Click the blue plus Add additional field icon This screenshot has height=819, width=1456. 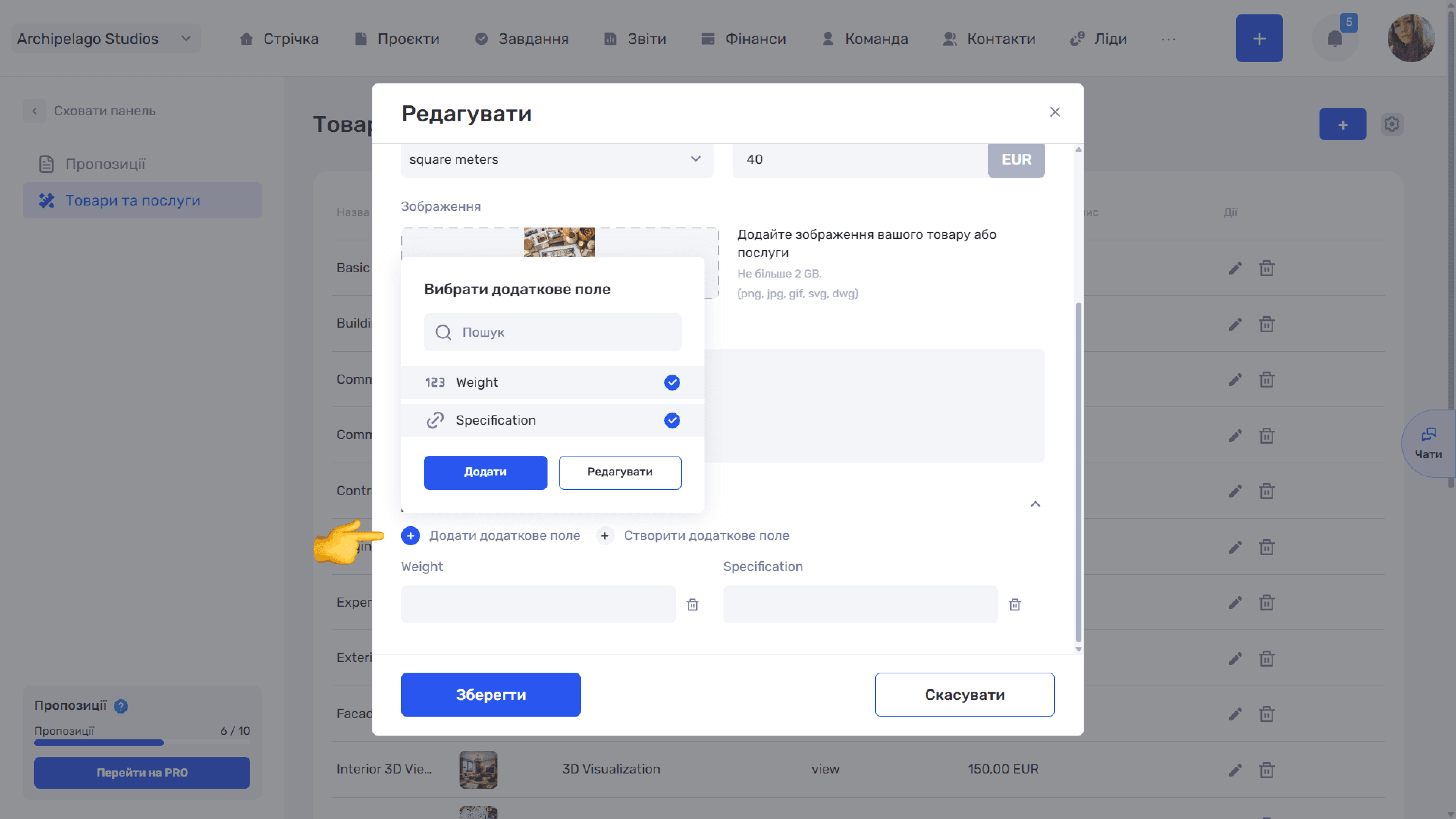(x=410, y=535)
